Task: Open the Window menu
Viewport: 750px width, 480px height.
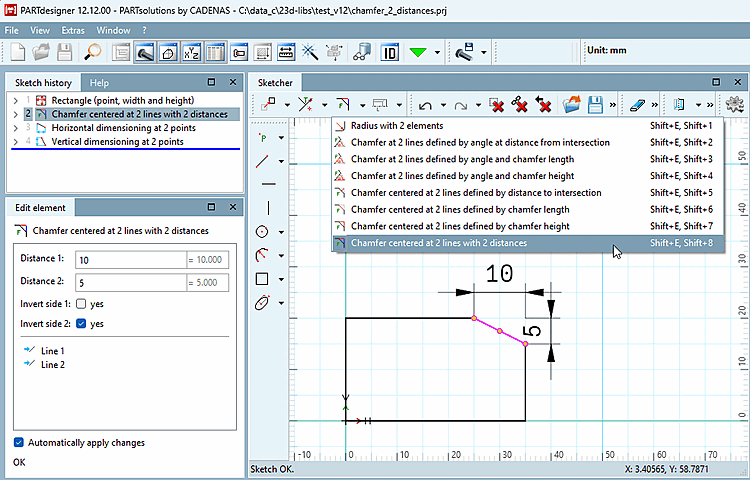Action: coord(113,30)
